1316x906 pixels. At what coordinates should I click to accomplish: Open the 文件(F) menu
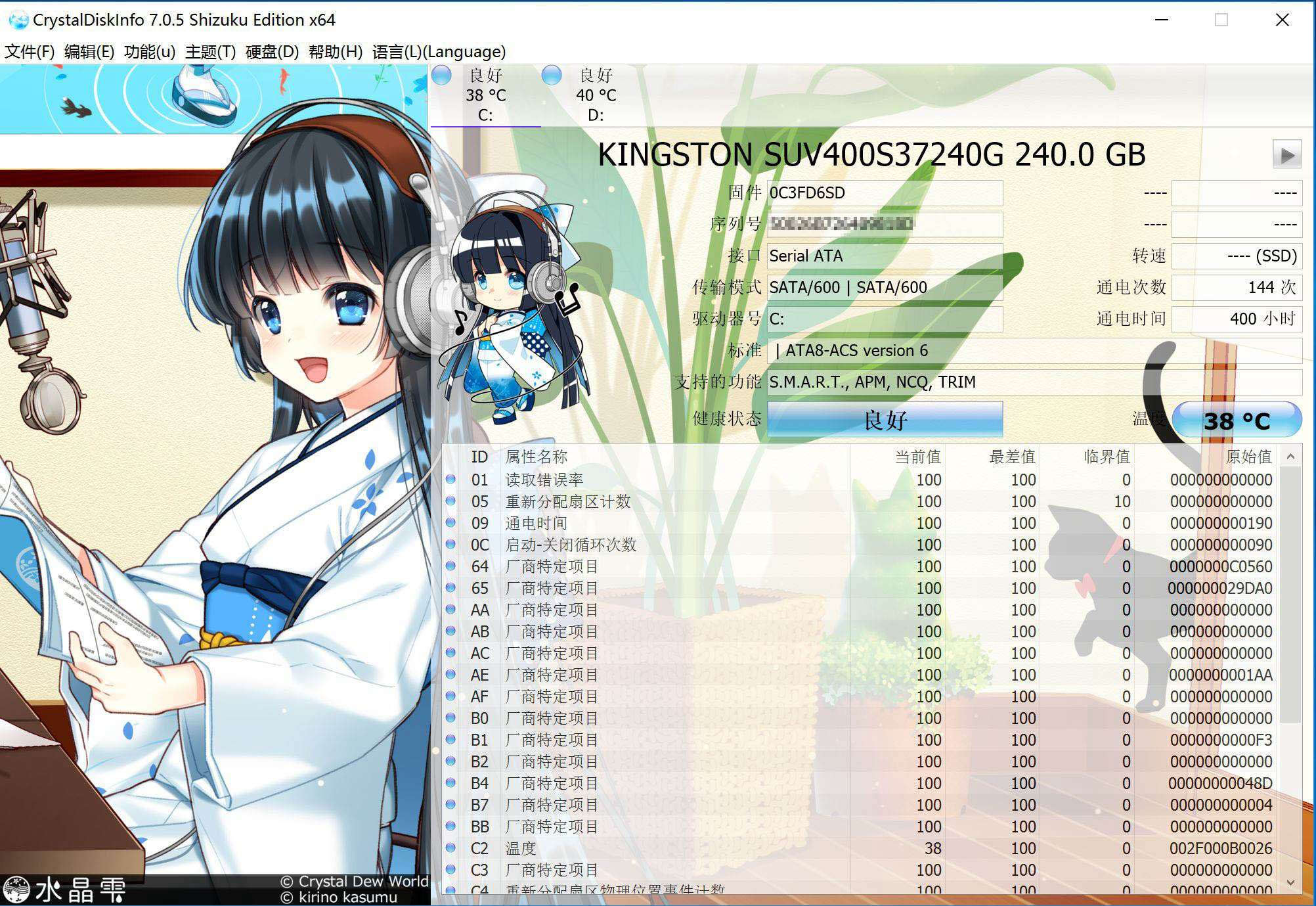29,51
